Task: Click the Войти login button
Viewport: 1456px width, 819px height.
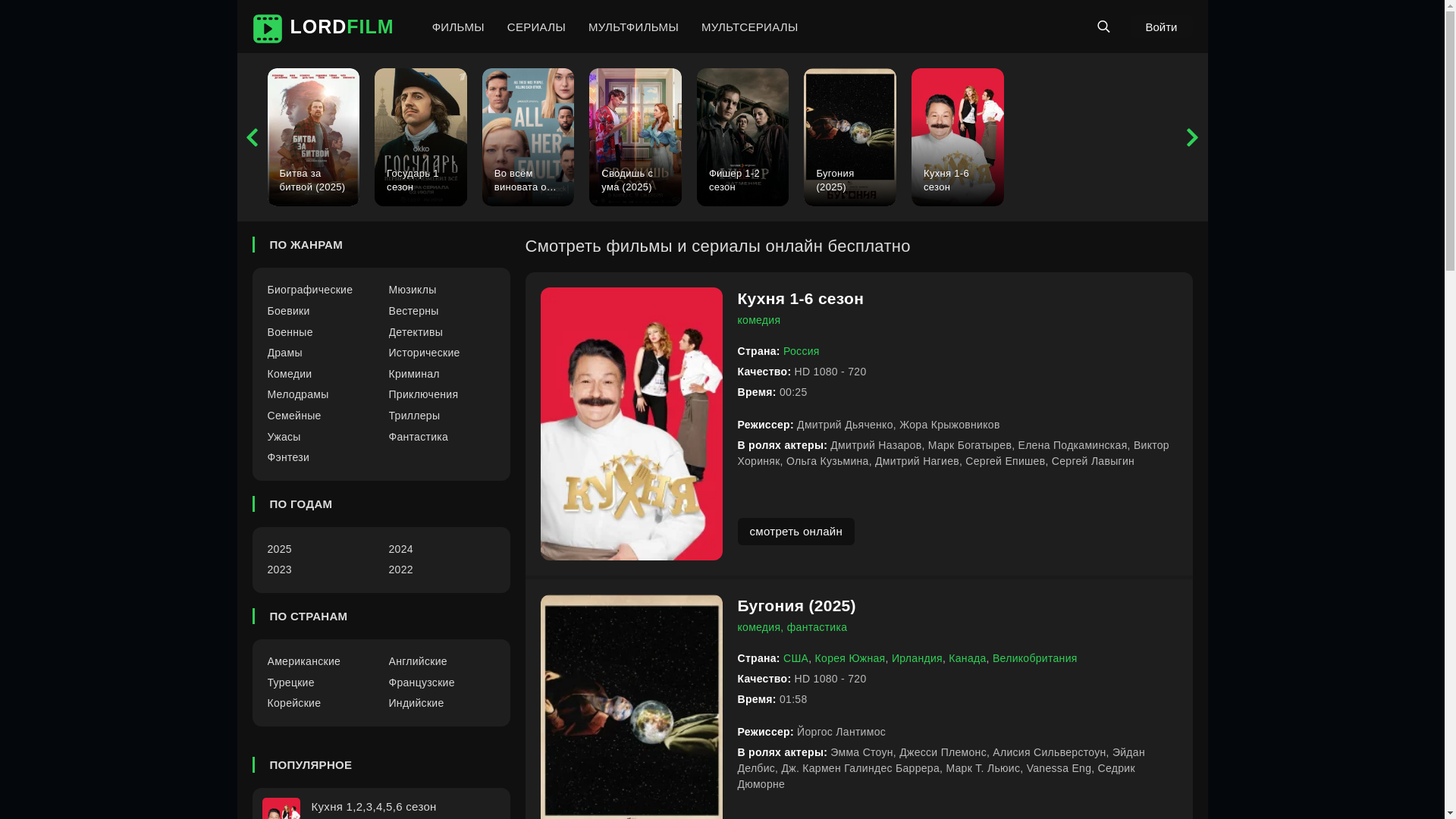Action: coord(1161,27)
